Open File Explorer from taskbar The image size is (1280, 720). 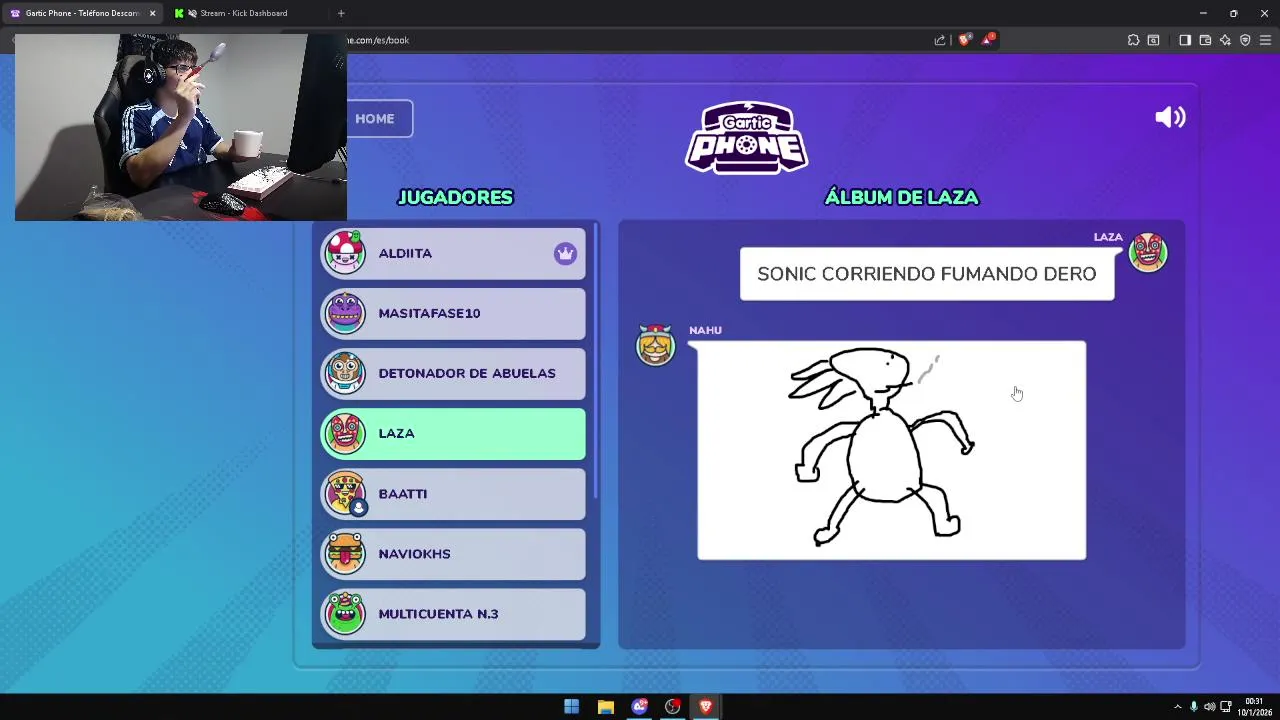[x=605, y=707]
